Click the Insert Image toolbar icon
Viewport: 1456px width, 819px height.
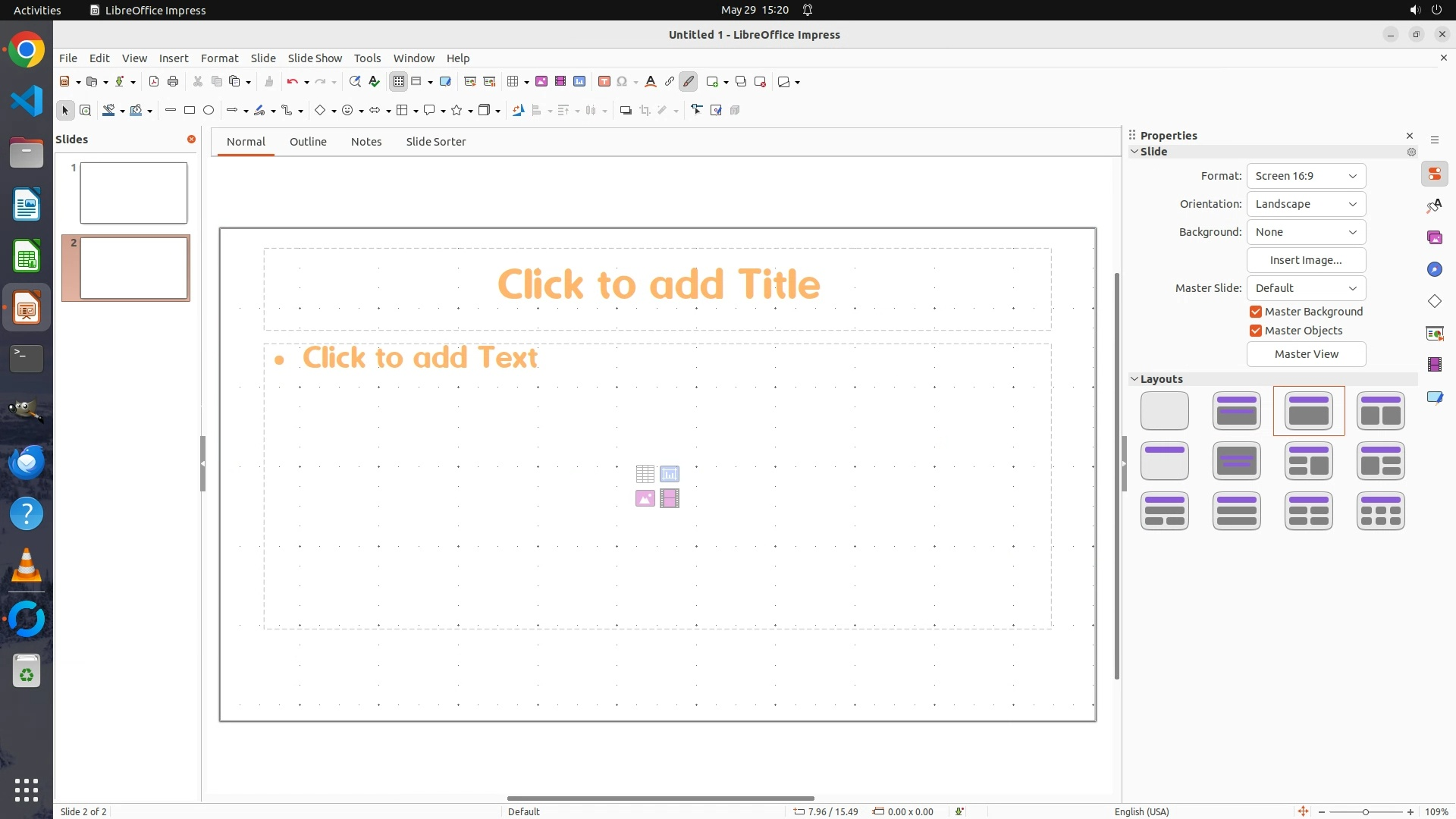541,82
